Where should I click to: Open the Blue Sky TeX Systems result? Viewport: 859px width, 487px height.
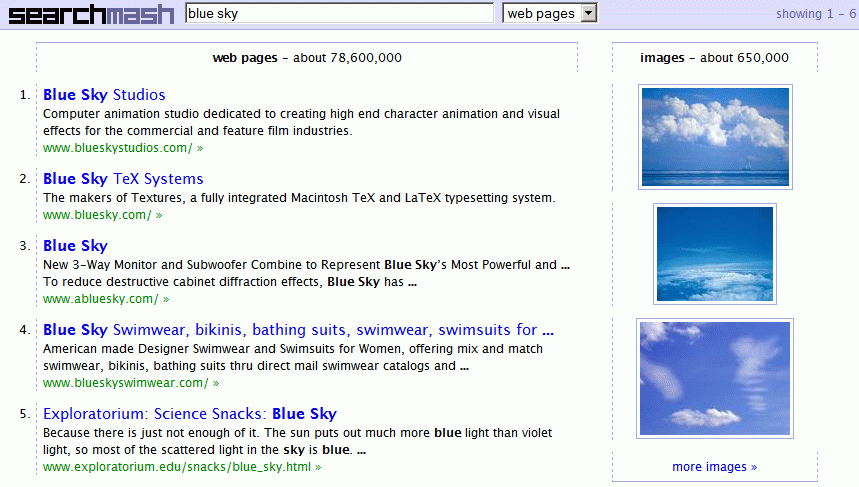pos(123,179)
